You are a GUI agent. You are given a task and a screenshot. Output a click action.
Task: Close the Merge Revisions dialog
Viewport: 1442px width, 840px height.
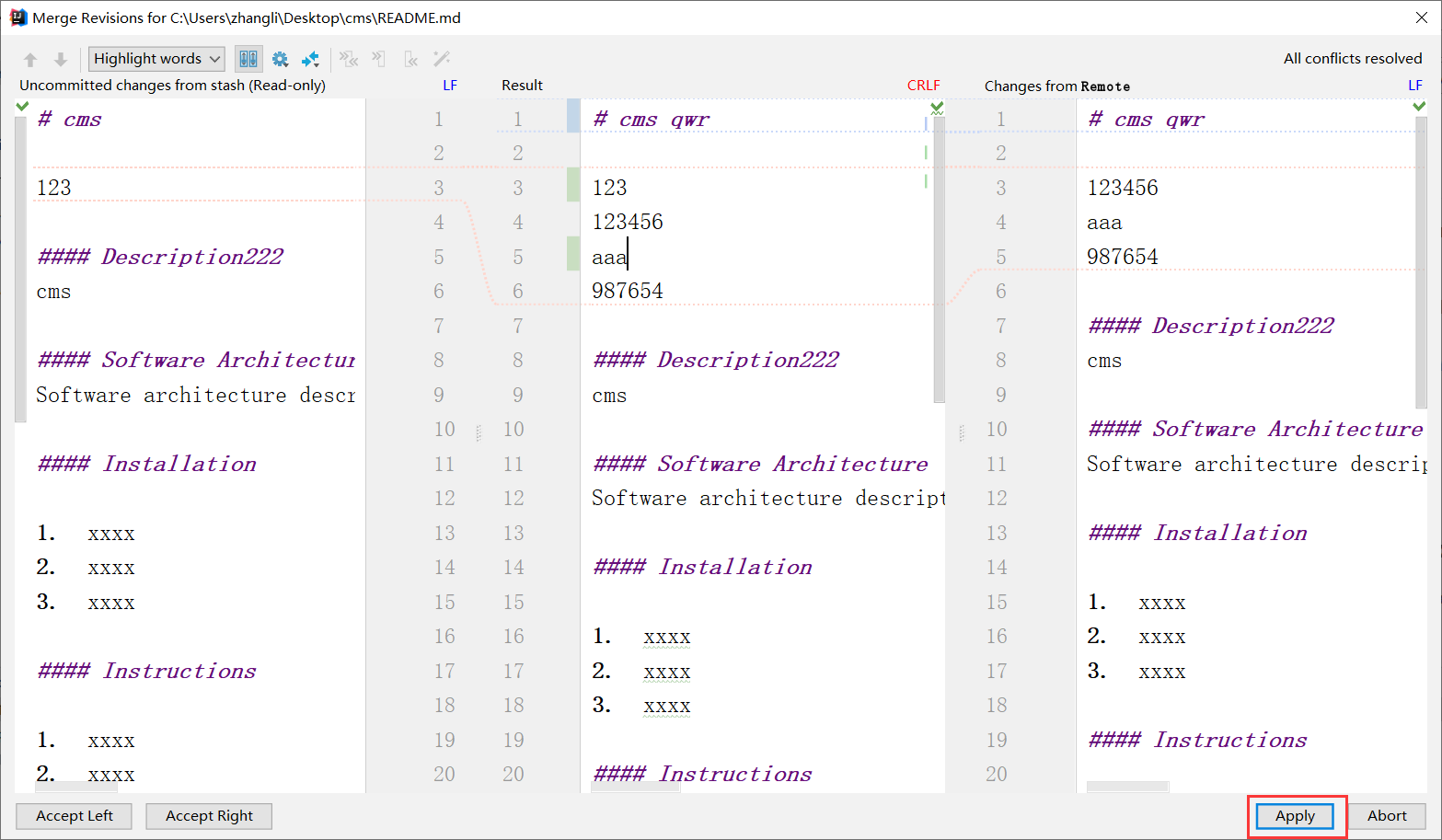(1421, 17)
